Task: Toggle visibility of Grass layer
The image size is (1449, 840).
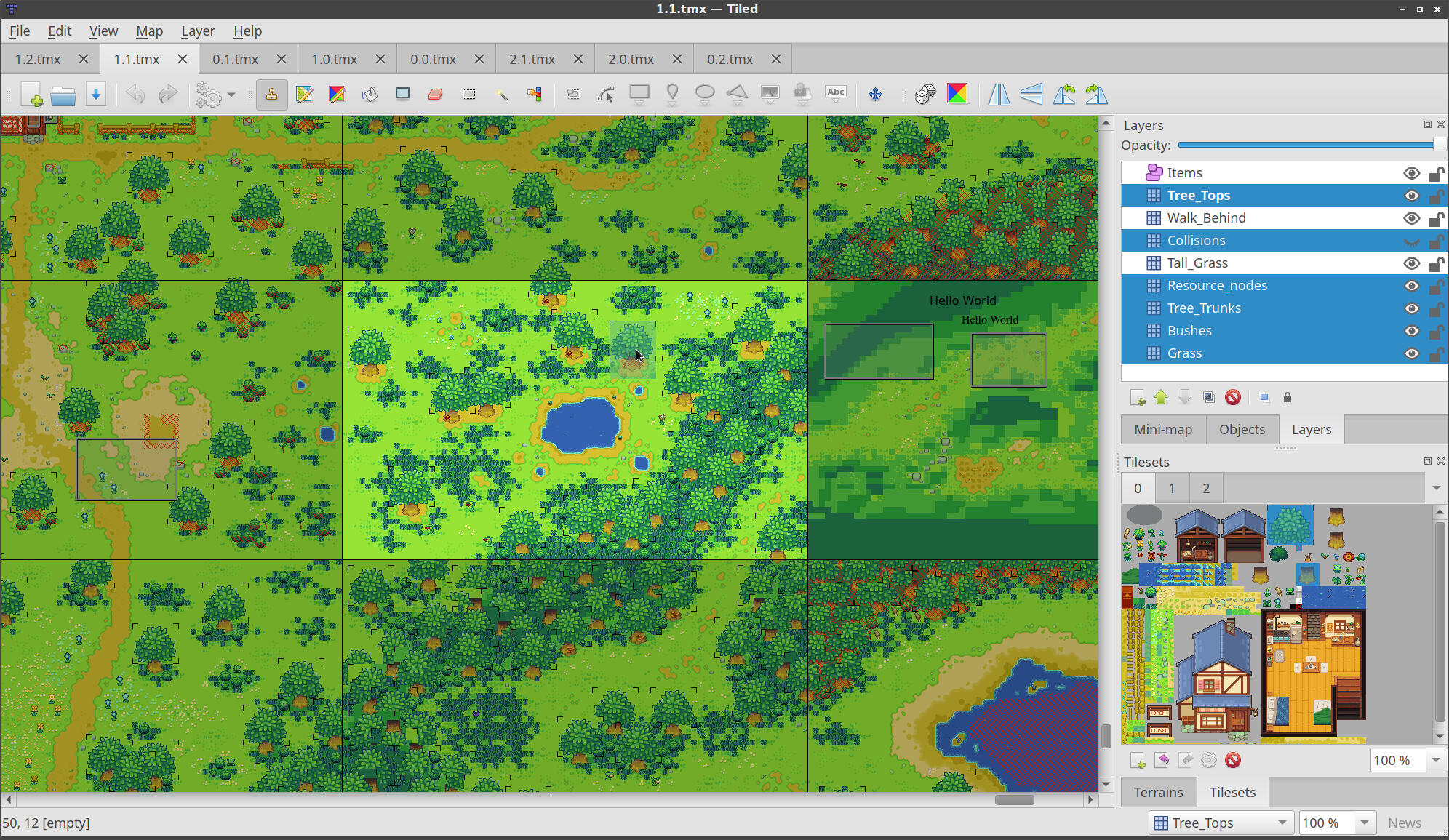Action: [x=1411, y=352]
